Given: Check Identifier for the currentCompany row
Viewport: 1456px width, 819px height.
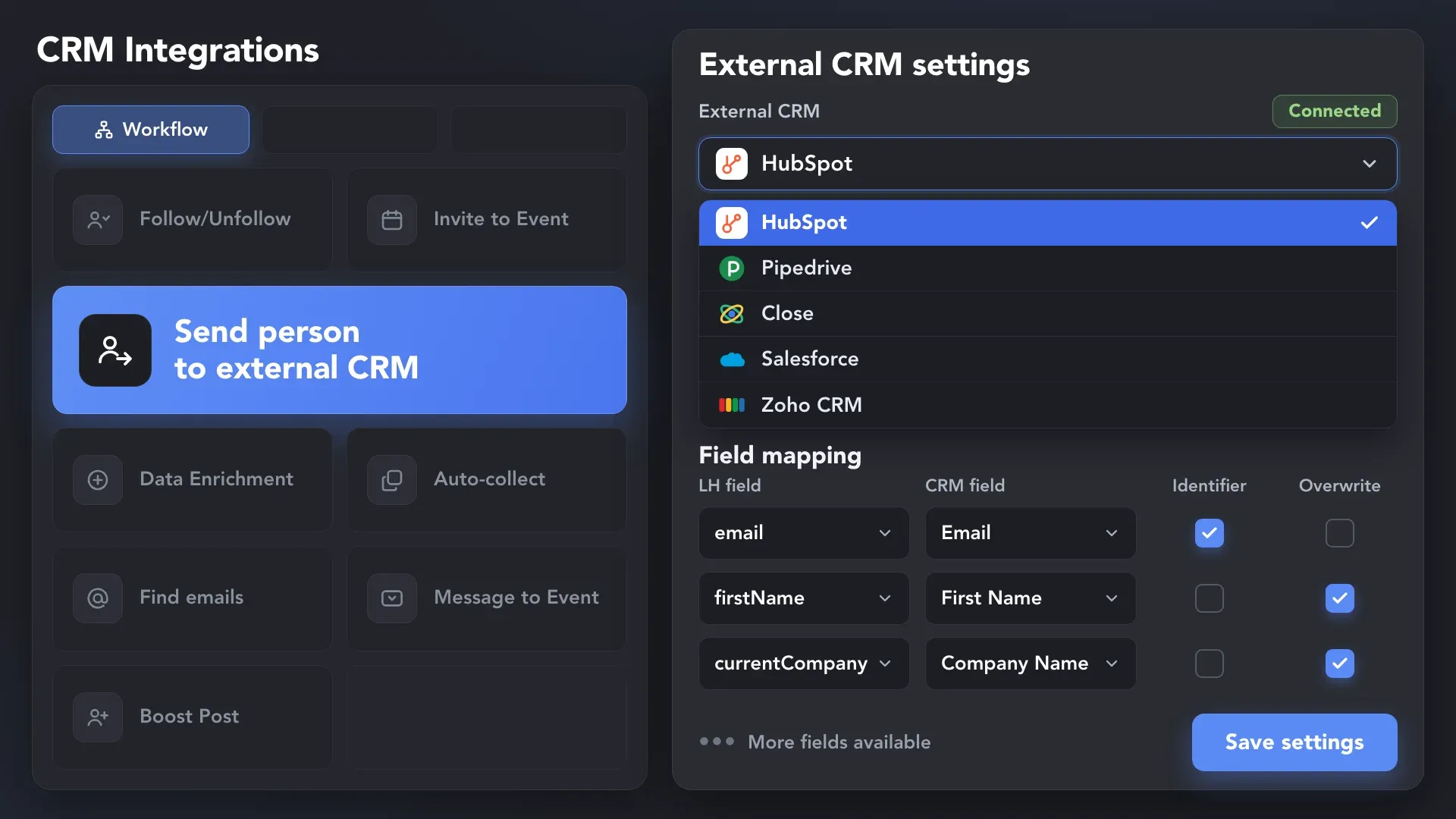Looking at the screenshot, I should [1210, 664].
